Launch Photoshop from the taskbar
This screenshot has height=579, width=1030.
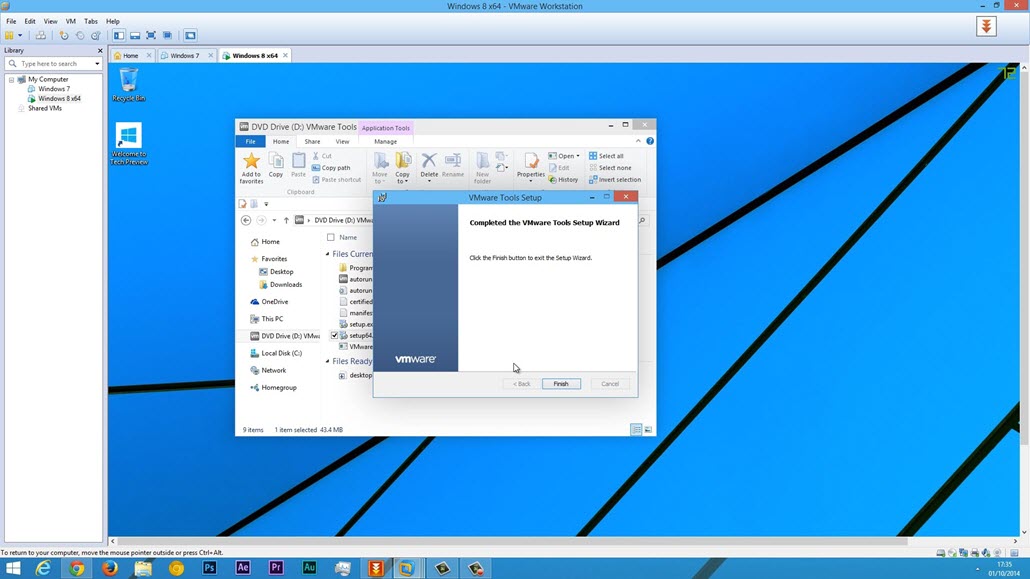point(209,568)
